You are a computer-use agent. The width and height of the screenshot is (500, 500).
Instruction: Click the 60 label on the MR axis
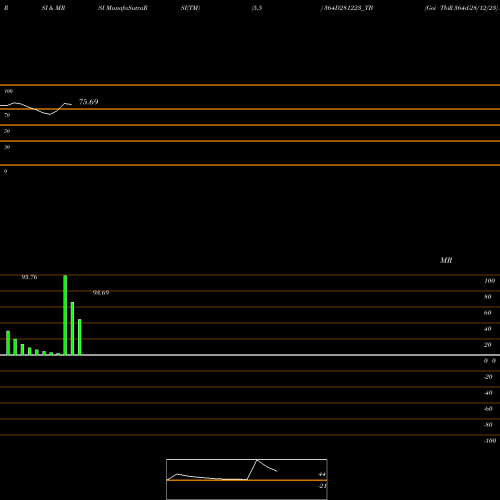coord(488,313)
